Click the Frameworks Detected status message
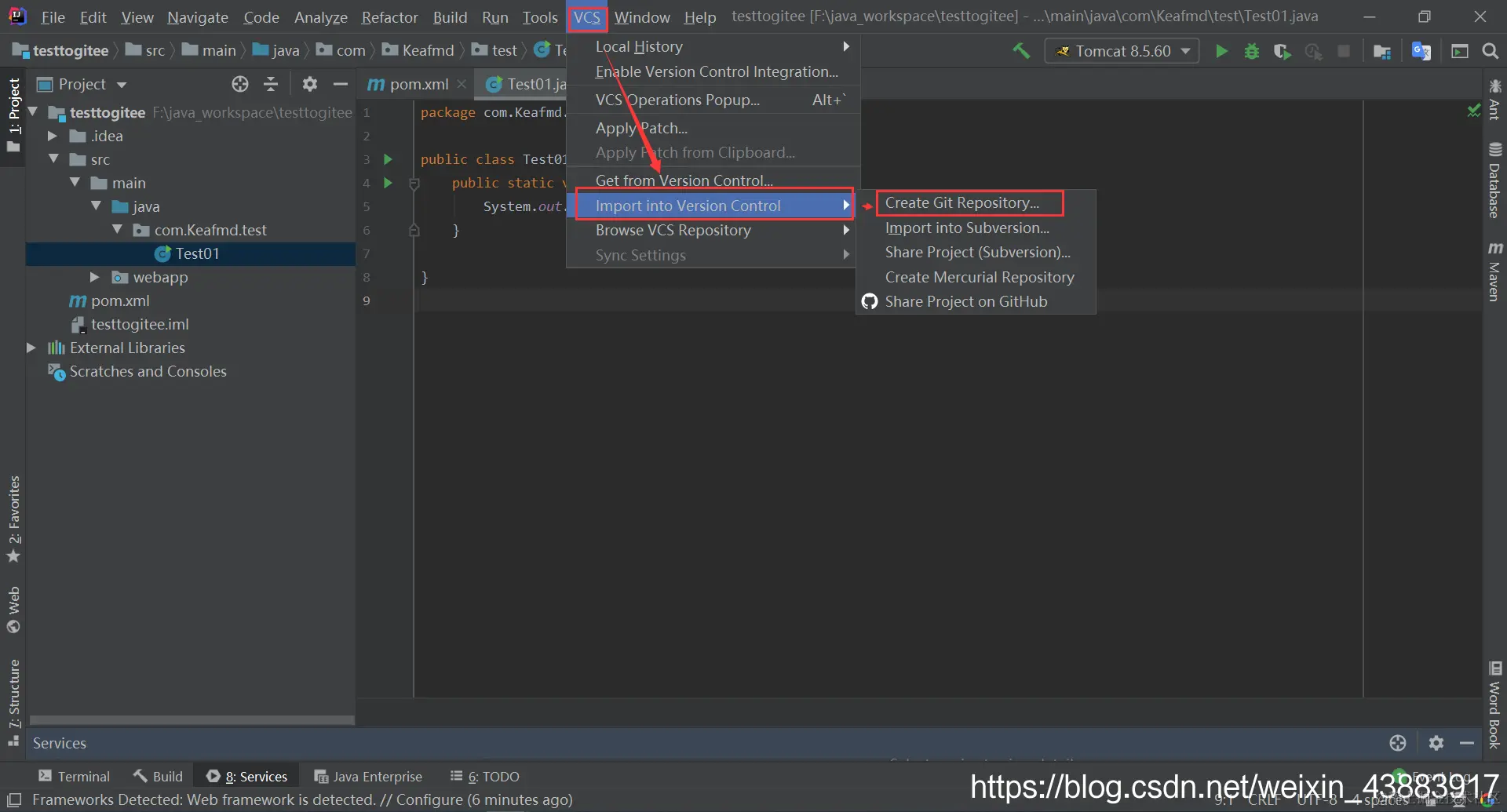This screenshot has width=1507, height=812. click(x=302, y=799)
